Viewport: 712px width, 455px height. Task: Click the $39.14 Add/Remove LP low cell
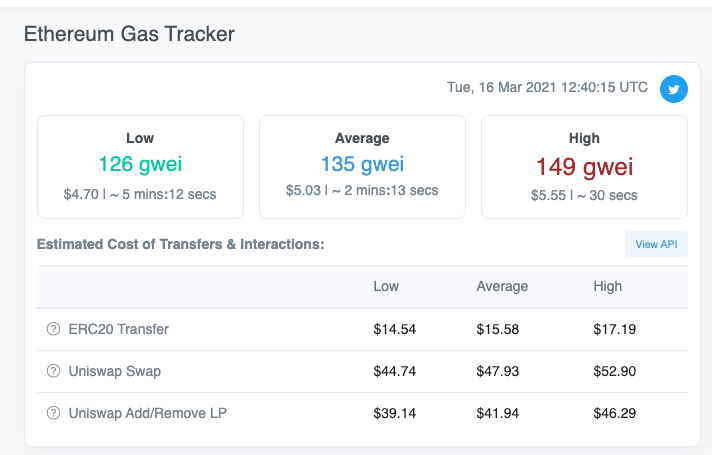click(395, 413)
